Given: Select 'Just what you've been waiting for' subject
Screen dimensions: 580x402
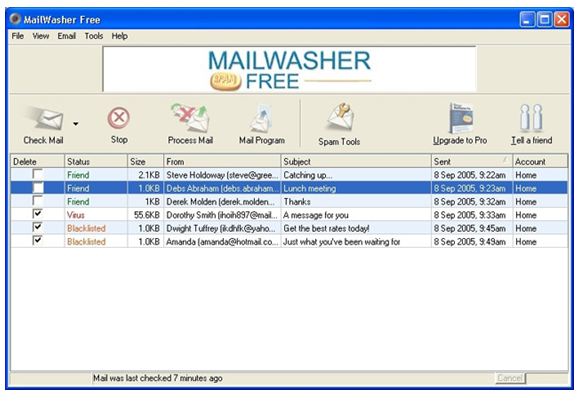Looking at the screenshot, I should point(342,241).
